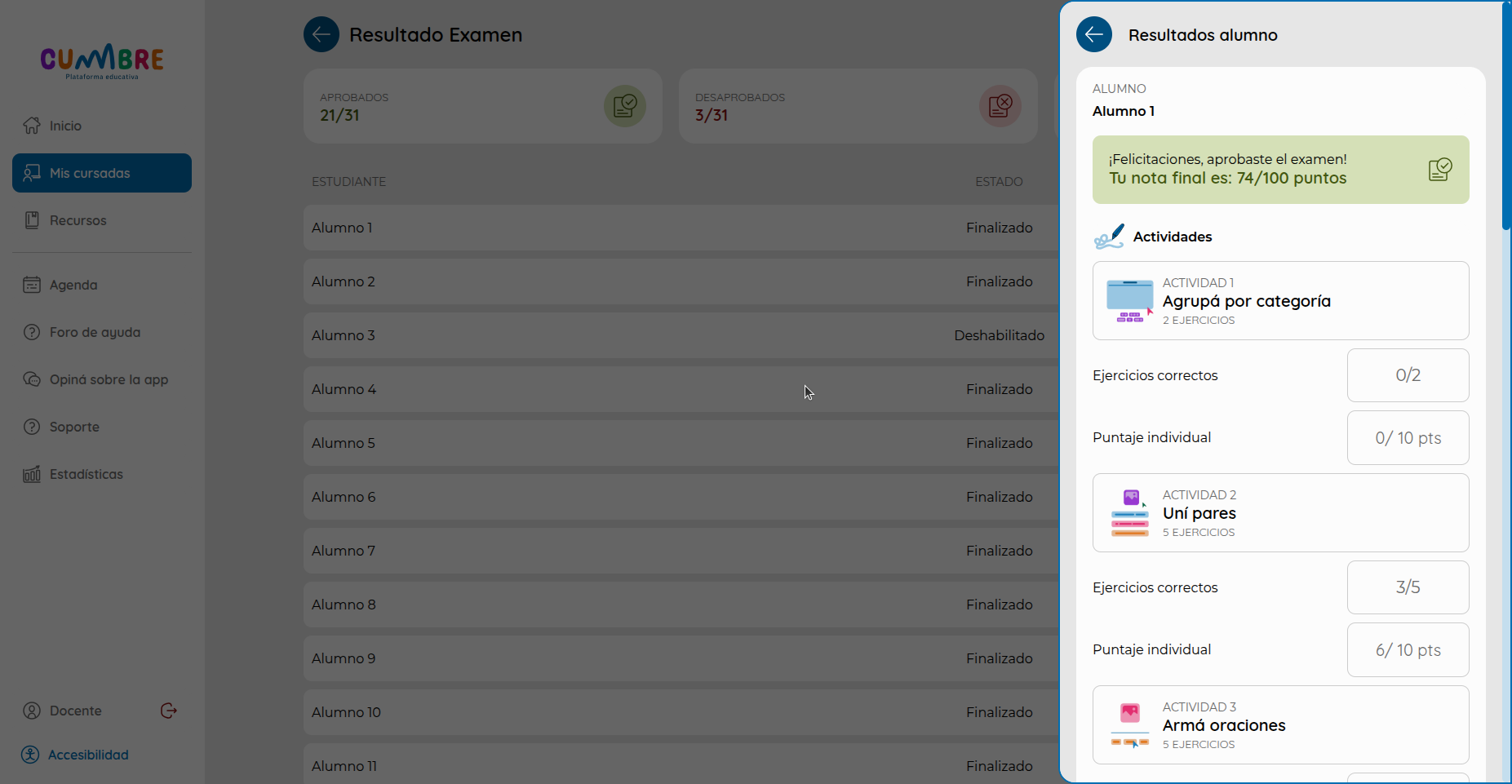This screenshot has height=784, width=1512.
Task: Go to Agenda in the sidebar
Action: [x=102, y=285]
